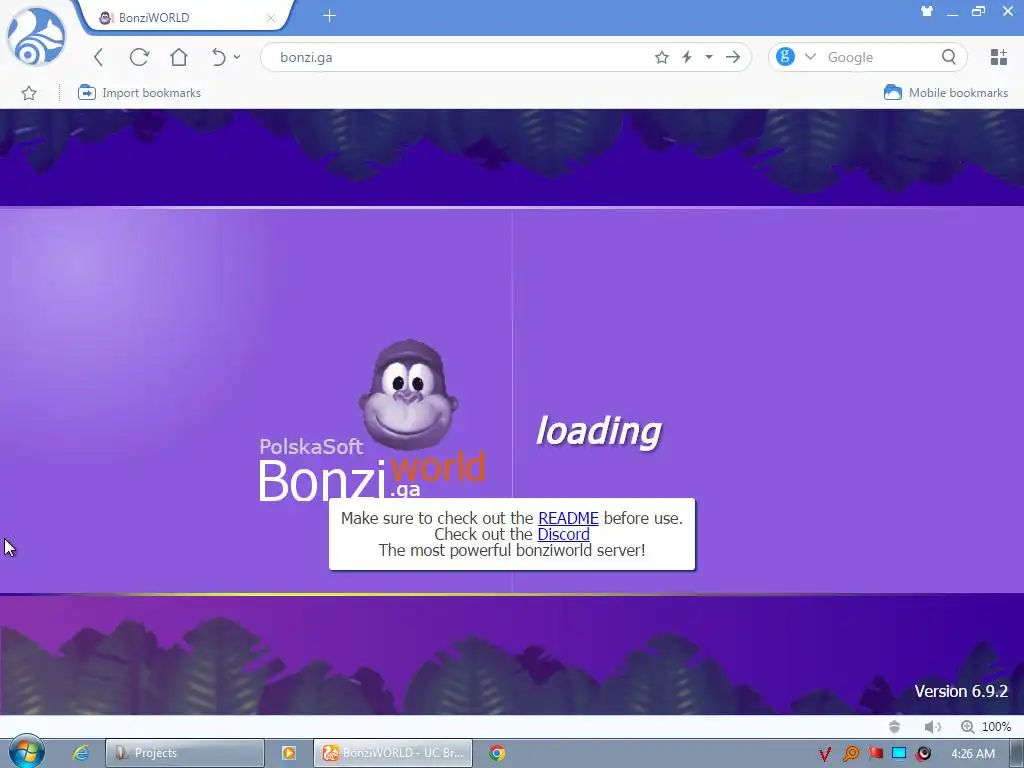This screenshot has height=768, width=1024.
Task: Select BonziWORLD - UC Browser taskbar button
Action: [x=393, y=753]
